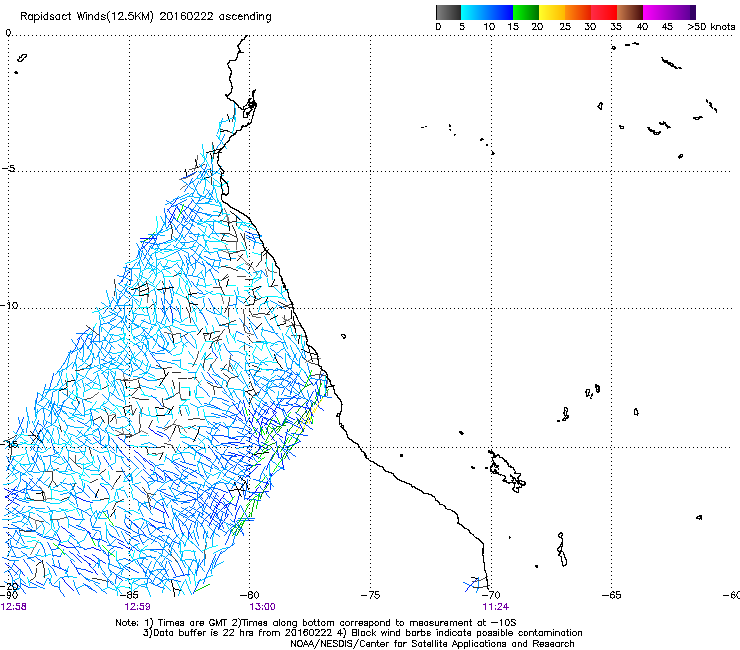Image resolution: width=740 pixels, height=650 pixels.
Task: Click the longitude label '-85'
Action: pyautogui.click(x=129, y=595)
